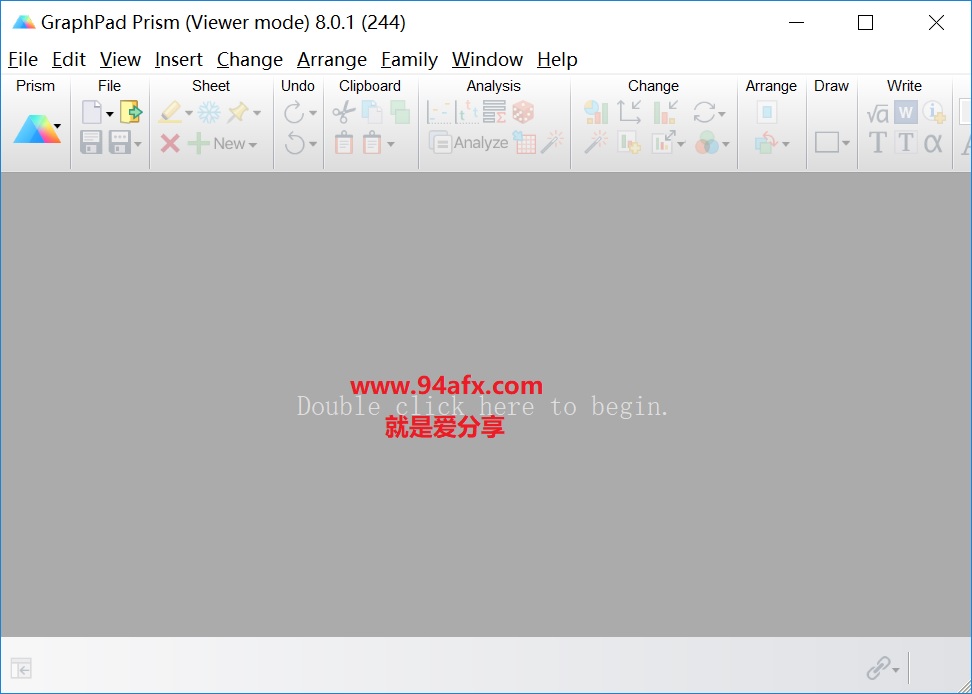Click the format axes arrows icon
The image size is (972, 694).
[629, 112]
